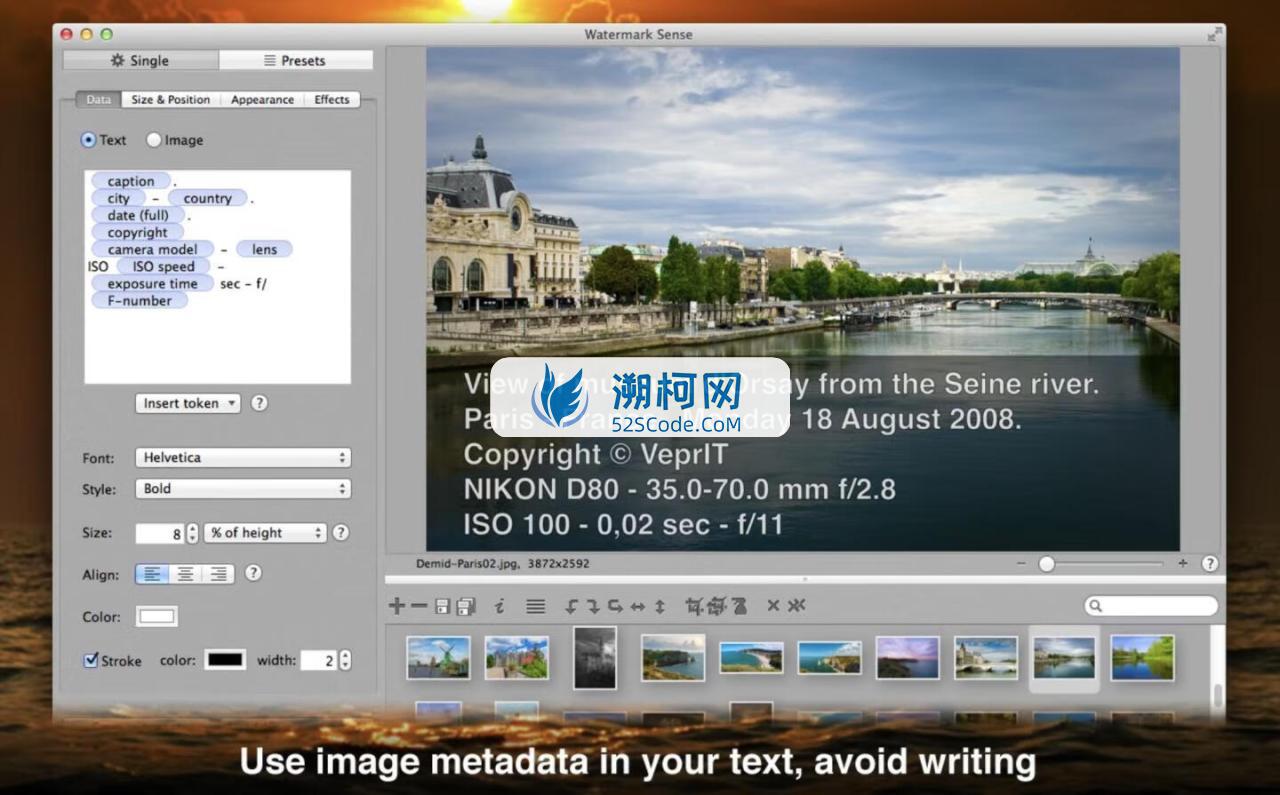Viewport: 1280px width, 795px height.
Task: Click the stroke width field
Action: pyautogui.click(x=318, y=660)
